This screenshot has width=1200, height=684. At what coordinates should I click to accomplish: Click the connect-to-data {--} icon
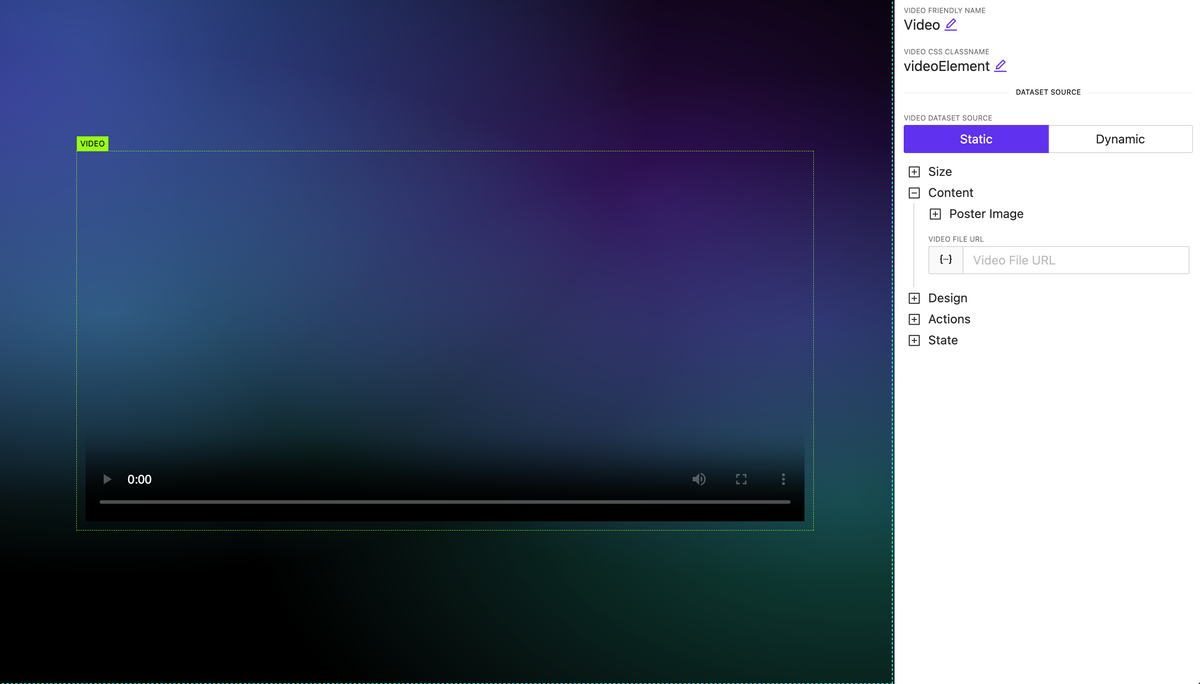[x=944, y=259]
